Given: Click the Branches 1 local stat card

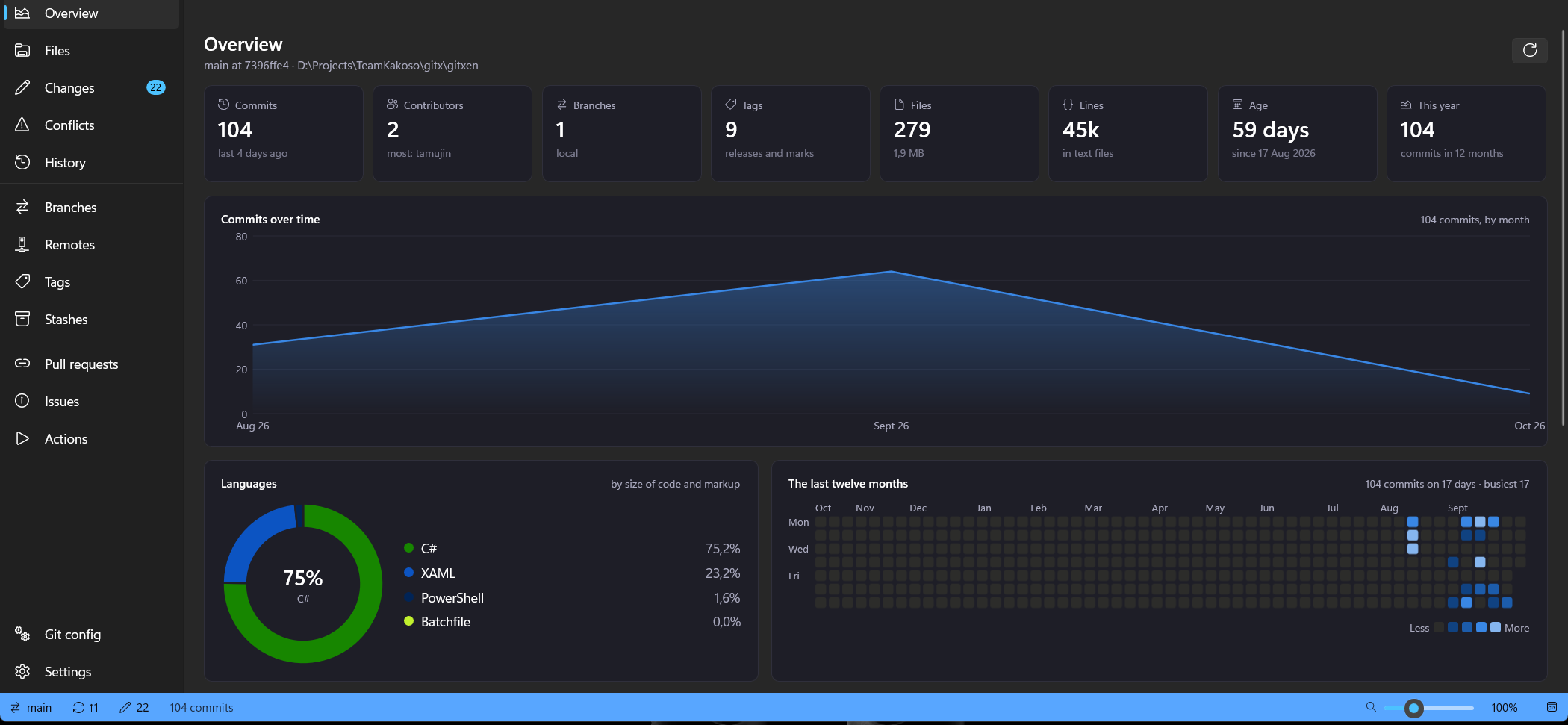Looking at the screenshot, I should point(621,134).
